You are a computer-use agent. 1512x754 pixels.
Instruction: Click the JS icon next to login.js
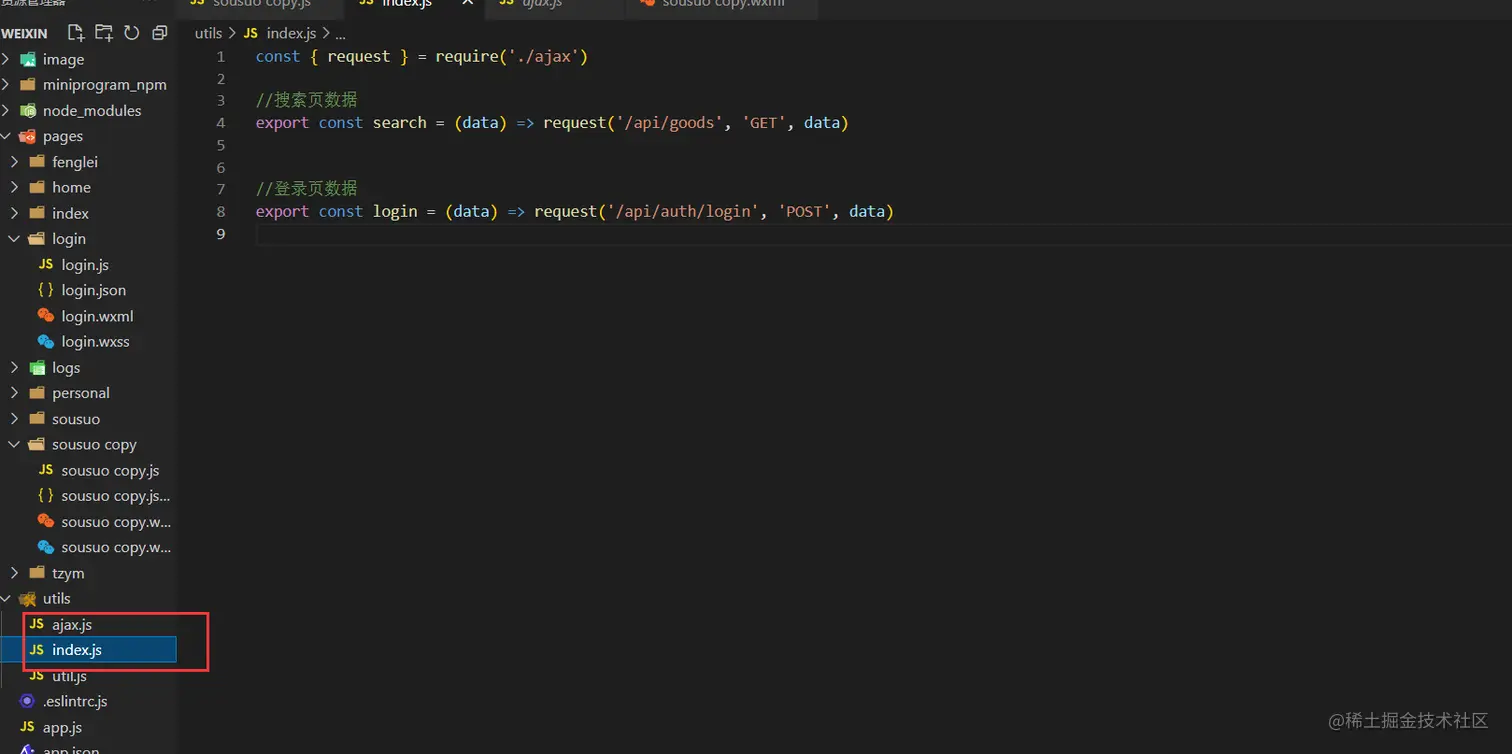46,265
